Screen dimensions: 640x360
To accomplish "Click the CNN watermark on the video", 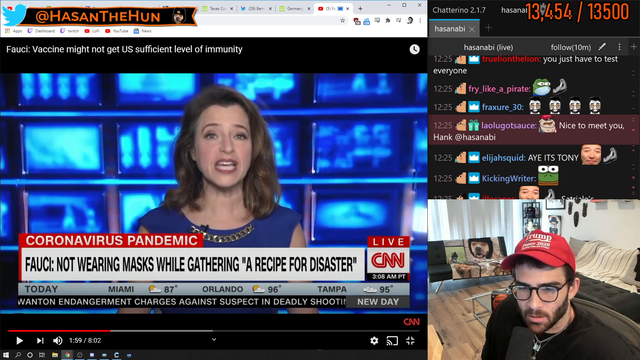I will click(411, 322).
